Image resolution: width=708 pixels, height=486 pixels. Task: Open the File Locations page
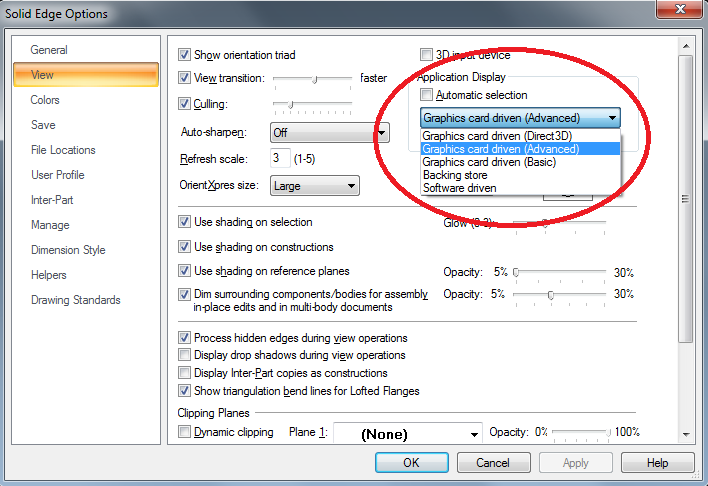tap(63, 150)
